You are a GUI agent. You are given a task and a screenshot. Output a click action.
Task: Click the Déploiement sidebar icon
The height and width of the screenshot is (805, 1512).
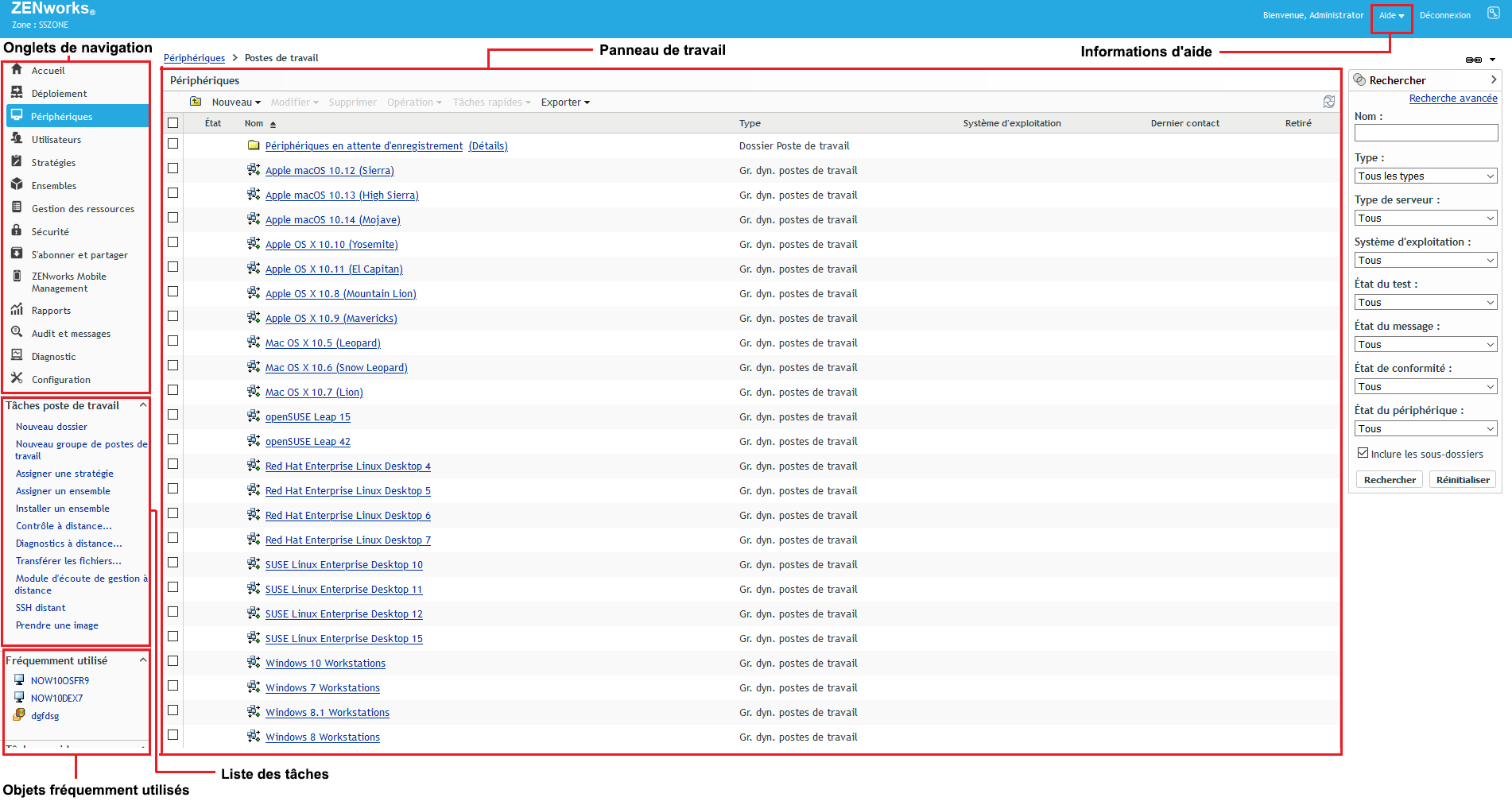pos(17,92)
